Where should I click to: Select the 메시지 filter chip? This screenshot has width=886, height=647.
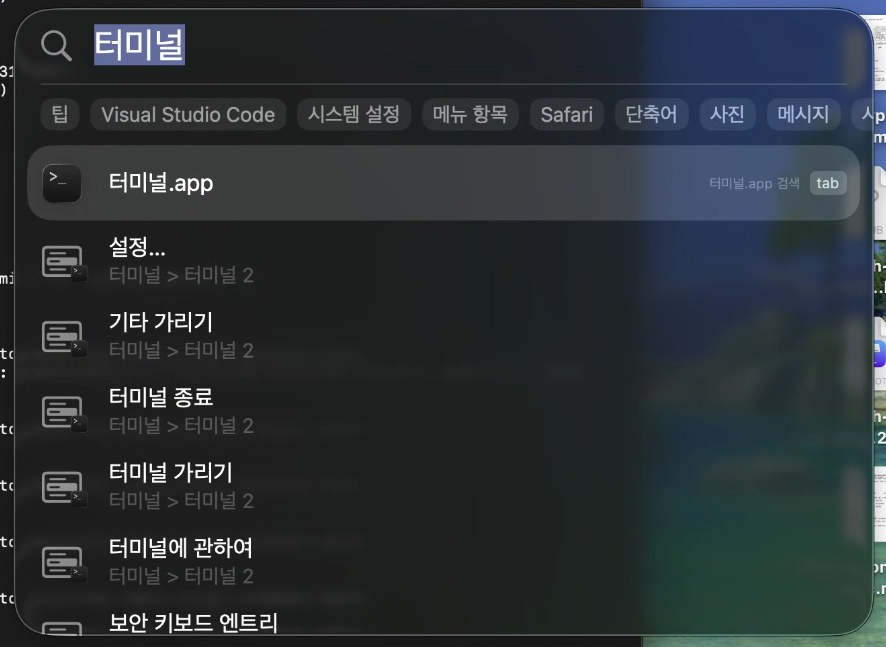[x=802, y=114]
